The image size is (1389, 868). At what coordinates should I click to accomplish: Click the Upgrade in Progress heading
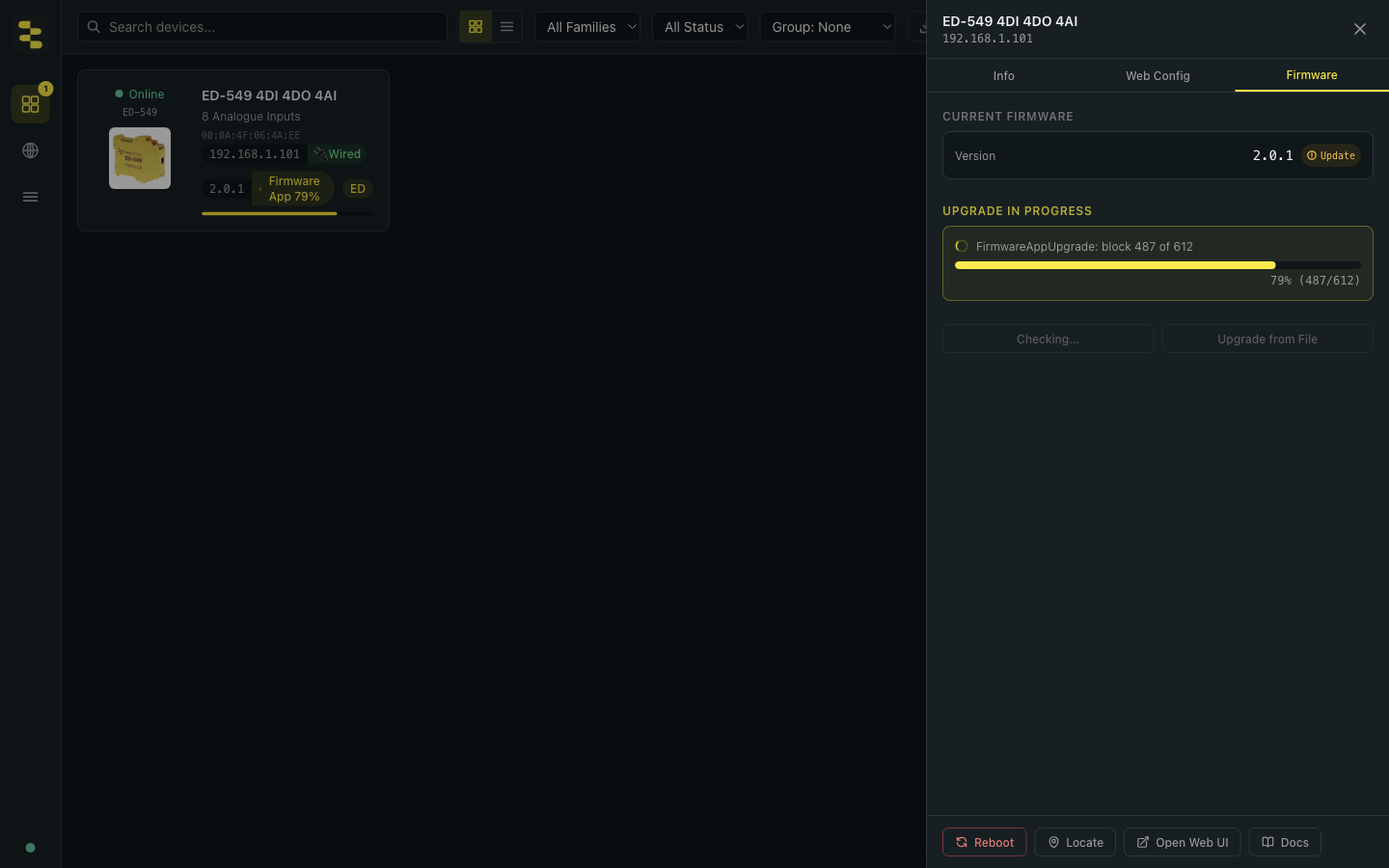tap(1018, 211)
